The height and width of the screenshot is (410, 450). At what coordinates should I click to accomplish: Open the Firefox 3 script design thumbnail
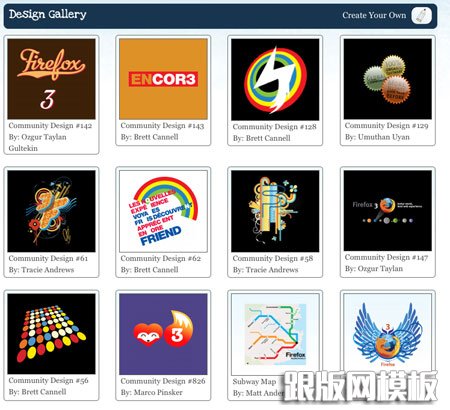coord(51,79)
